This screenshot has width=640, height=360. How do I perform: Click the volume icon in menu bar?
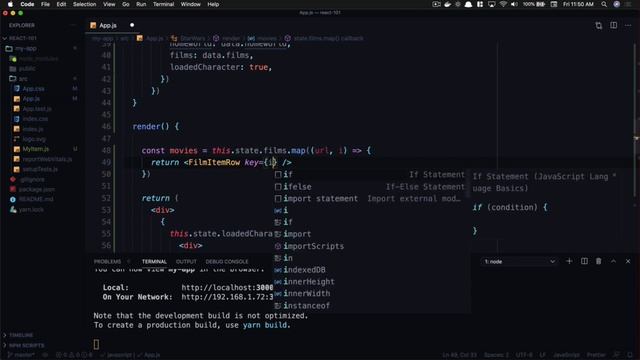coord(514,4)
